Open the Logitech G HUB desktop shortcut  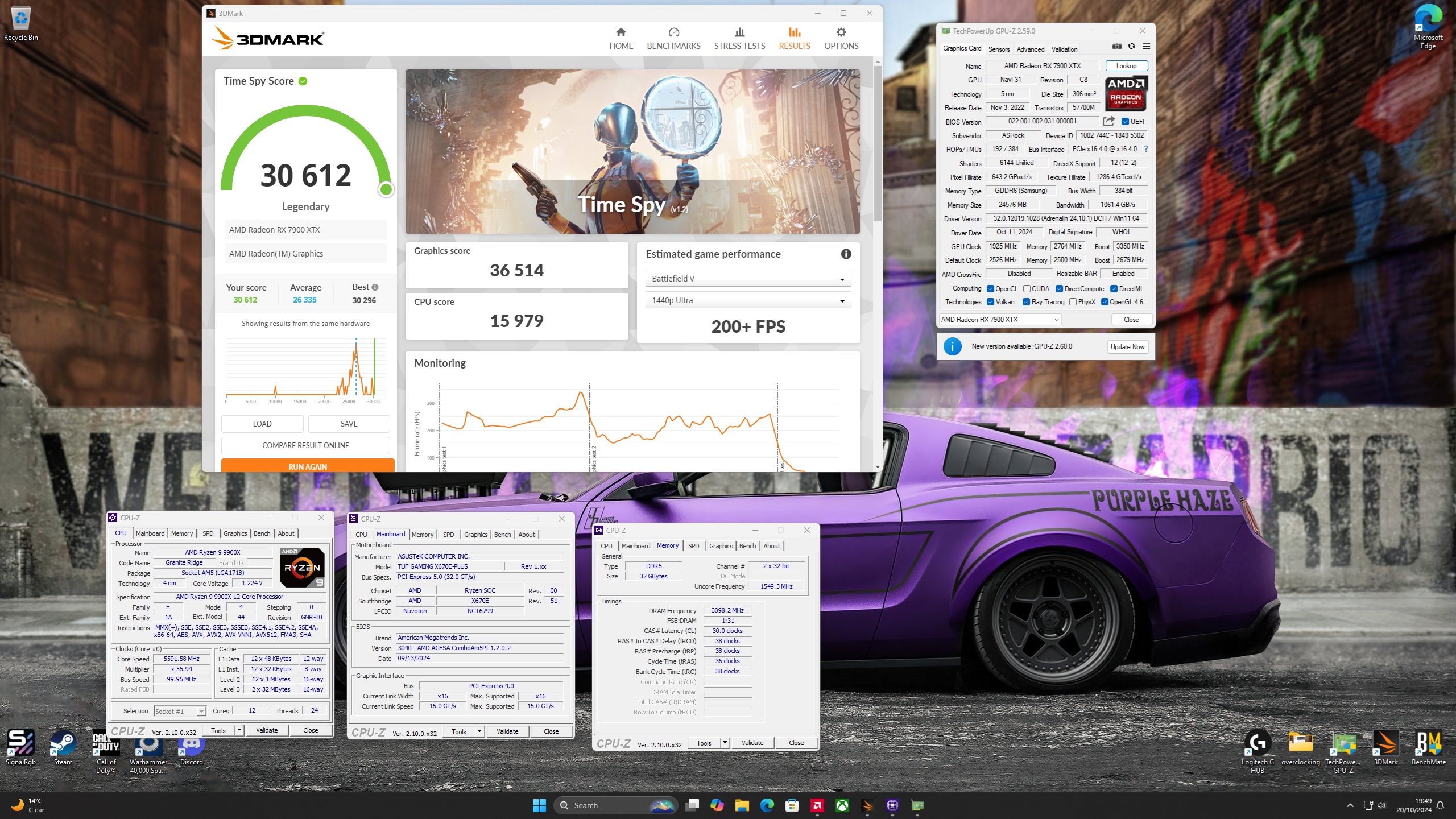(x=1257, y=751)
